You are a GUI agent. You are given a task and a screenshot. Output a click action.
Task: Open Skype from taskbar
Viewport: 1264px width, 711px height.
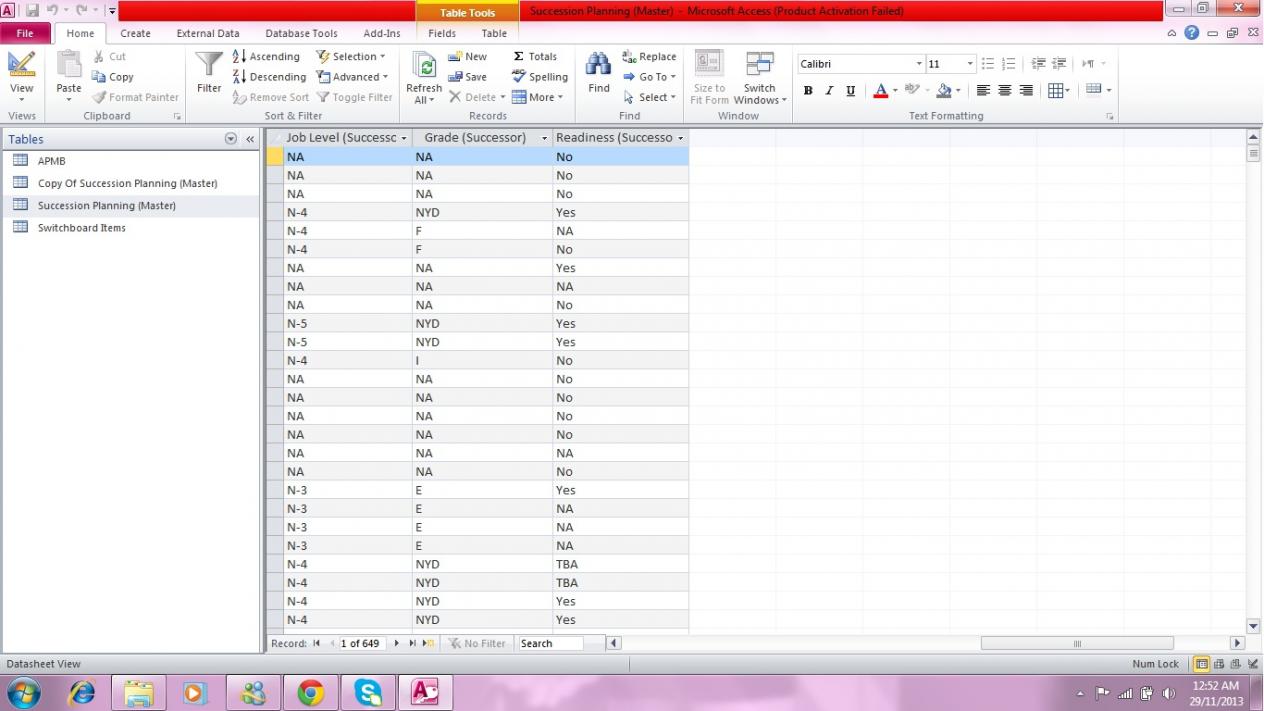368,692
